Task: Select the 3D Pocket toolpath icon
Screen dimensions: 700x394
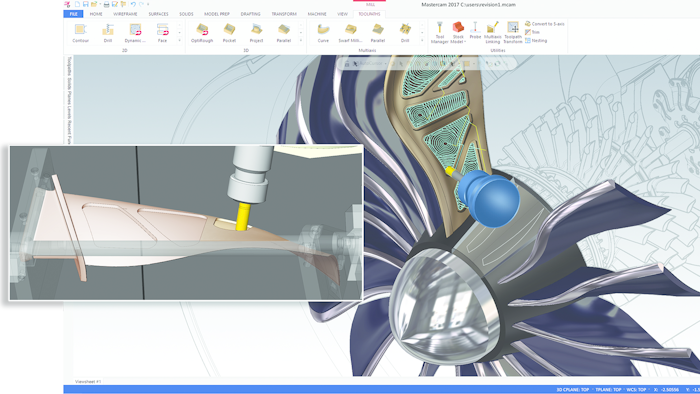Action: pos(229,33)
